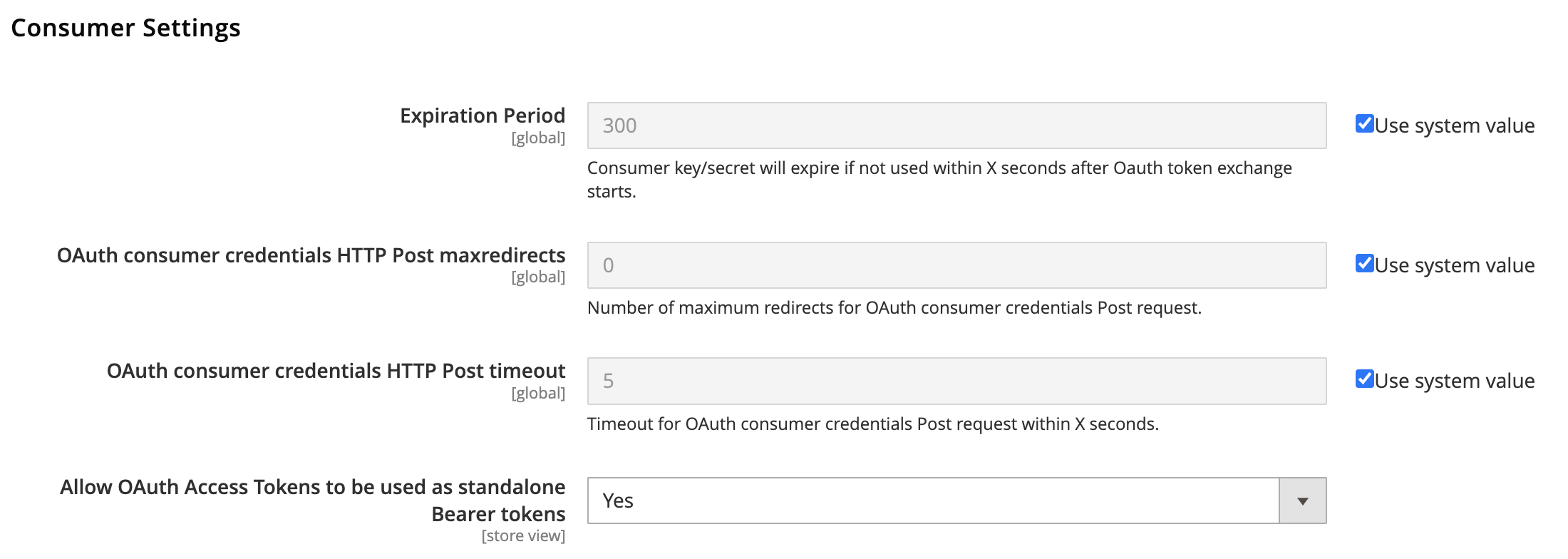
Task: Uncheck Use system value for Expiration Period
Action: pyautogui.click(x=1364, y=124)
